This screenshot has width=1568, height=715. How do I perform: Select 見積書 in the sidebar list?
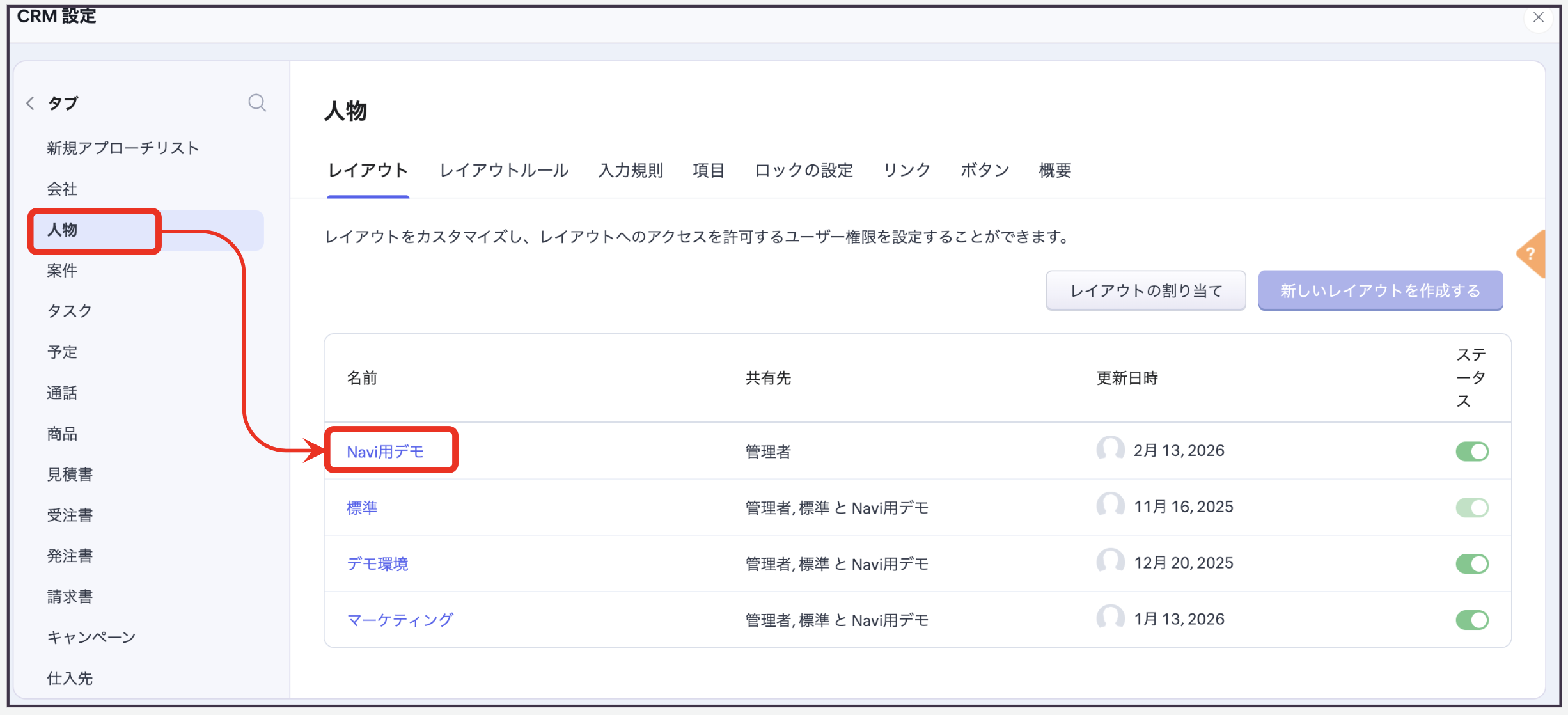click(x=70, y=475)
